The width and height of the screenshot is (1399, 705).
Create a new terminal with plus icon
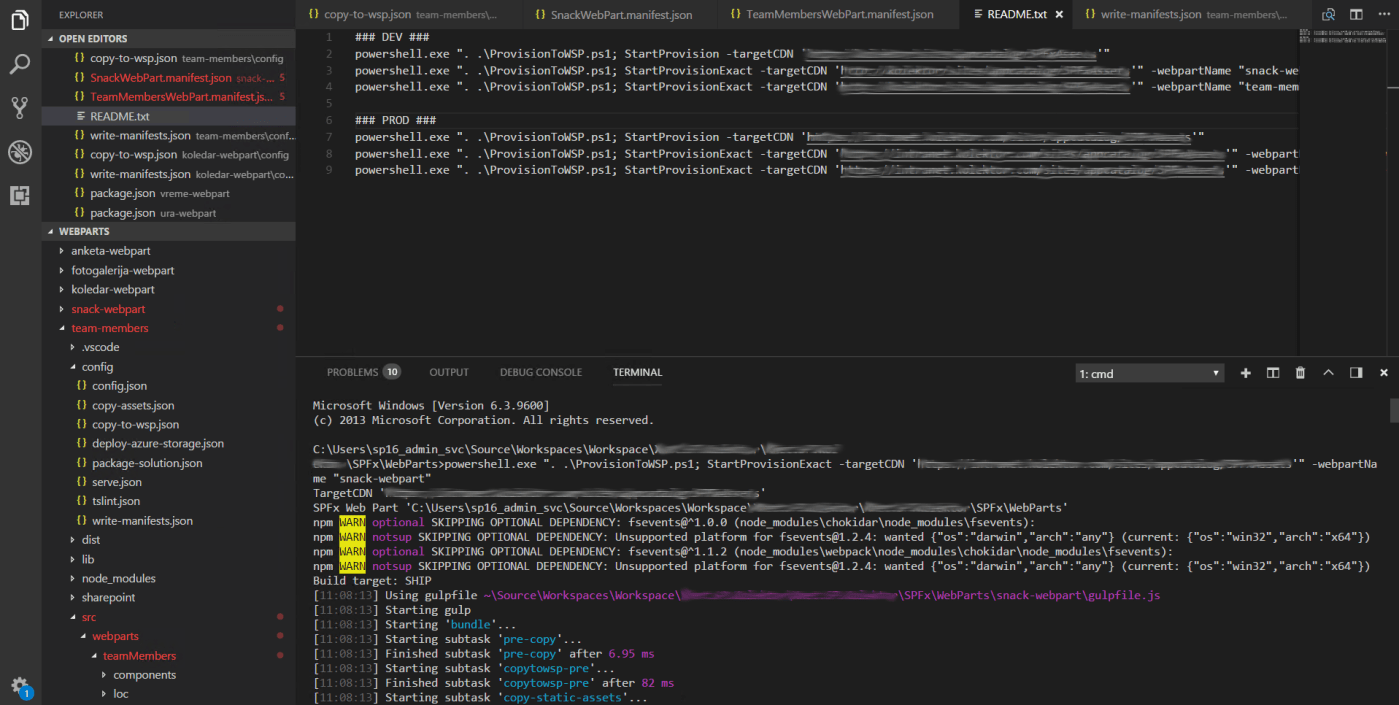tap(1246, 373)
